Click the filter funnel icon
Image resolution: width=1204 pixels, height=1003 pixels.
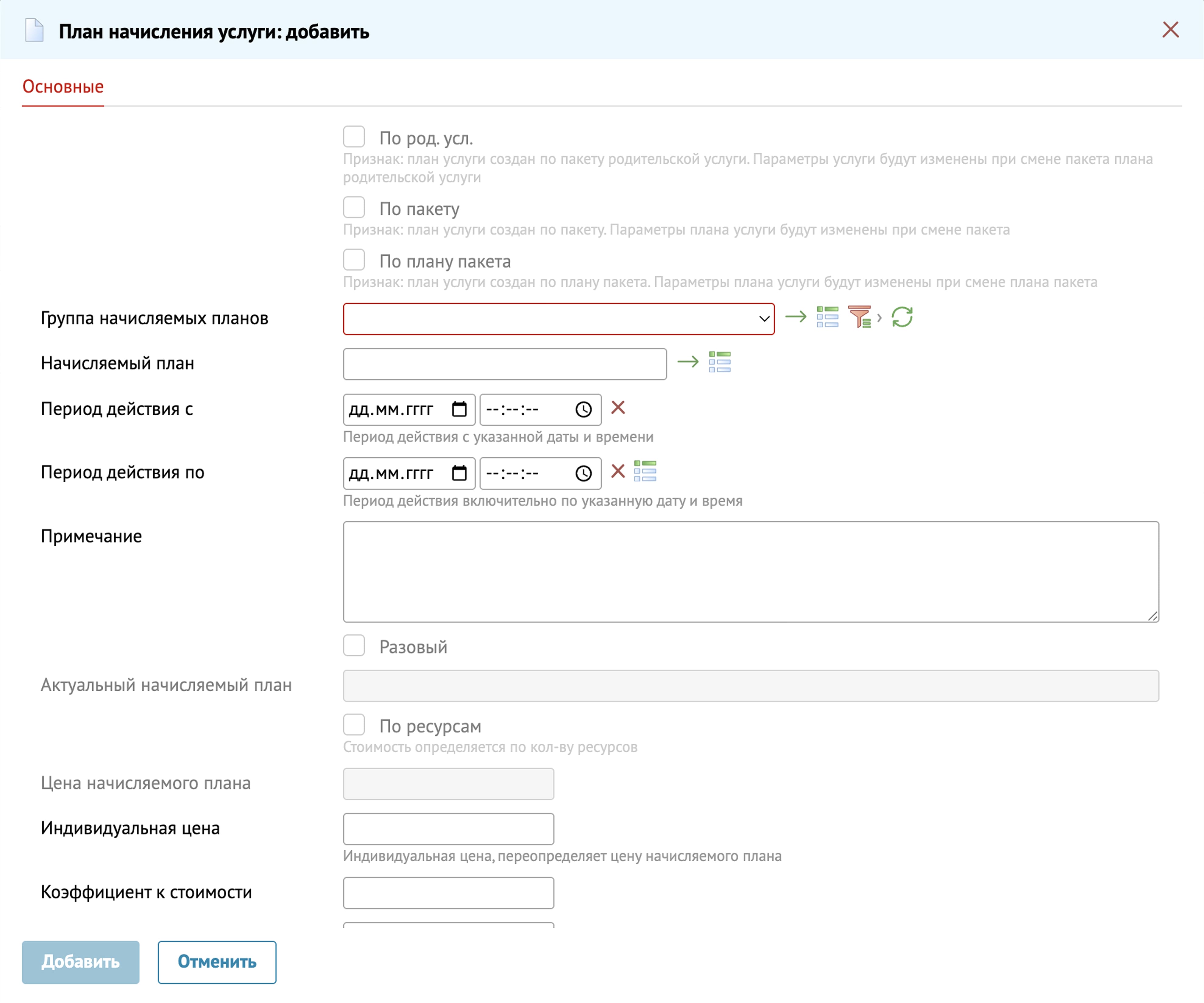click(859, 317)
